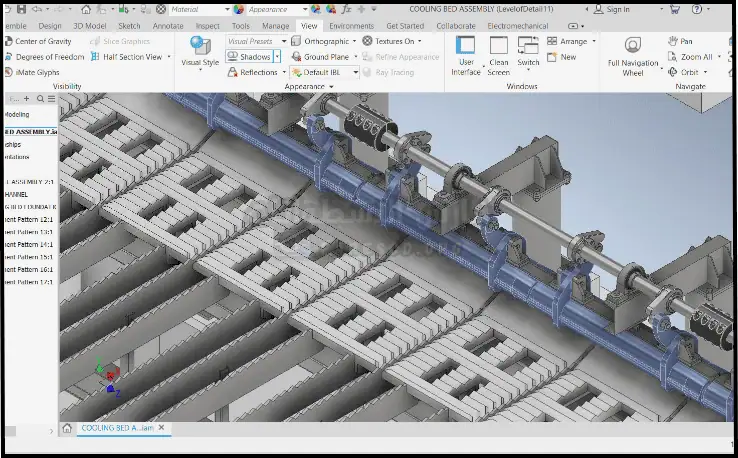The height and width of the screenshot is (458, 738).
Task: Click the home icon in the document tab bar
Action: [67, 428]
